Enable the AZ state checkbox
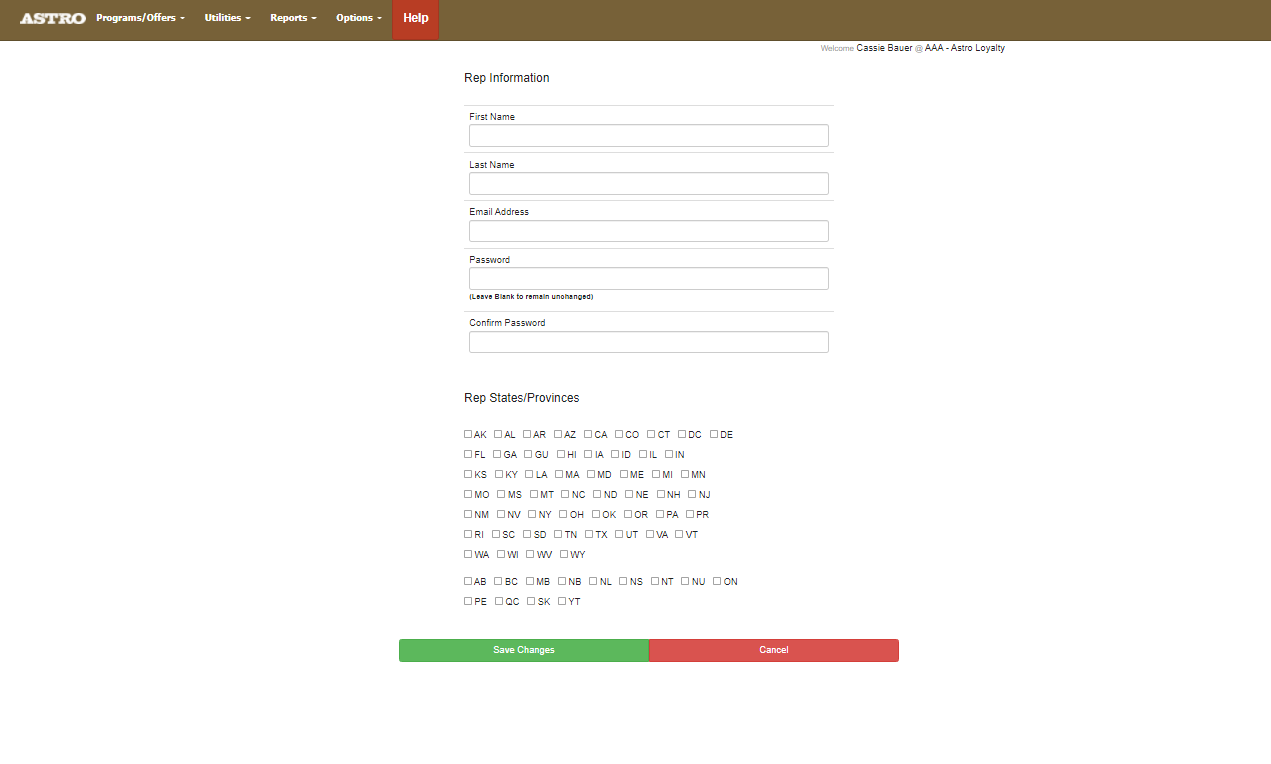 (558, 434)
